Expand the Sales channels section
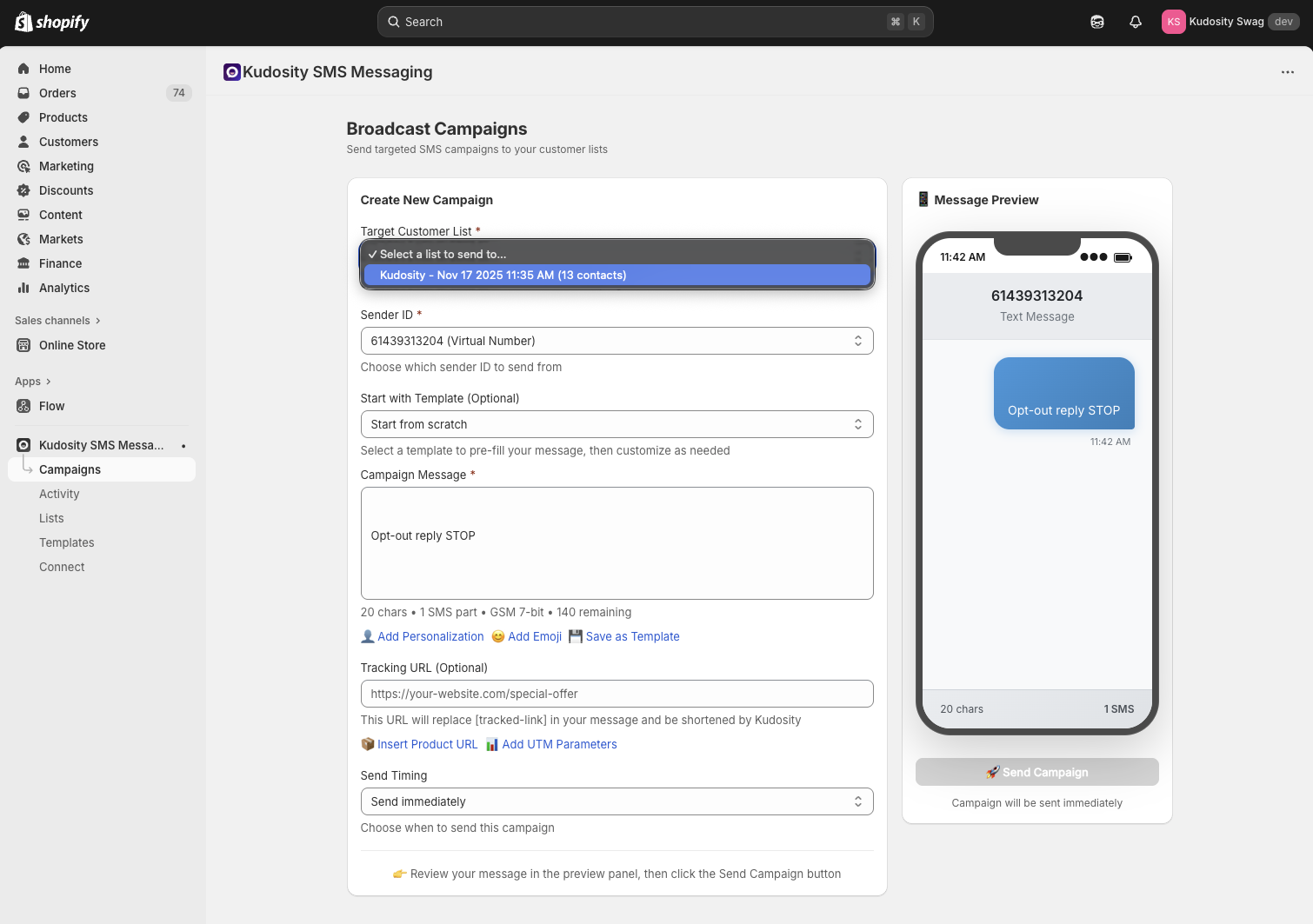The width and height of the screenshot is (1313, 924). pyautogui.click(x=57, y=321)
